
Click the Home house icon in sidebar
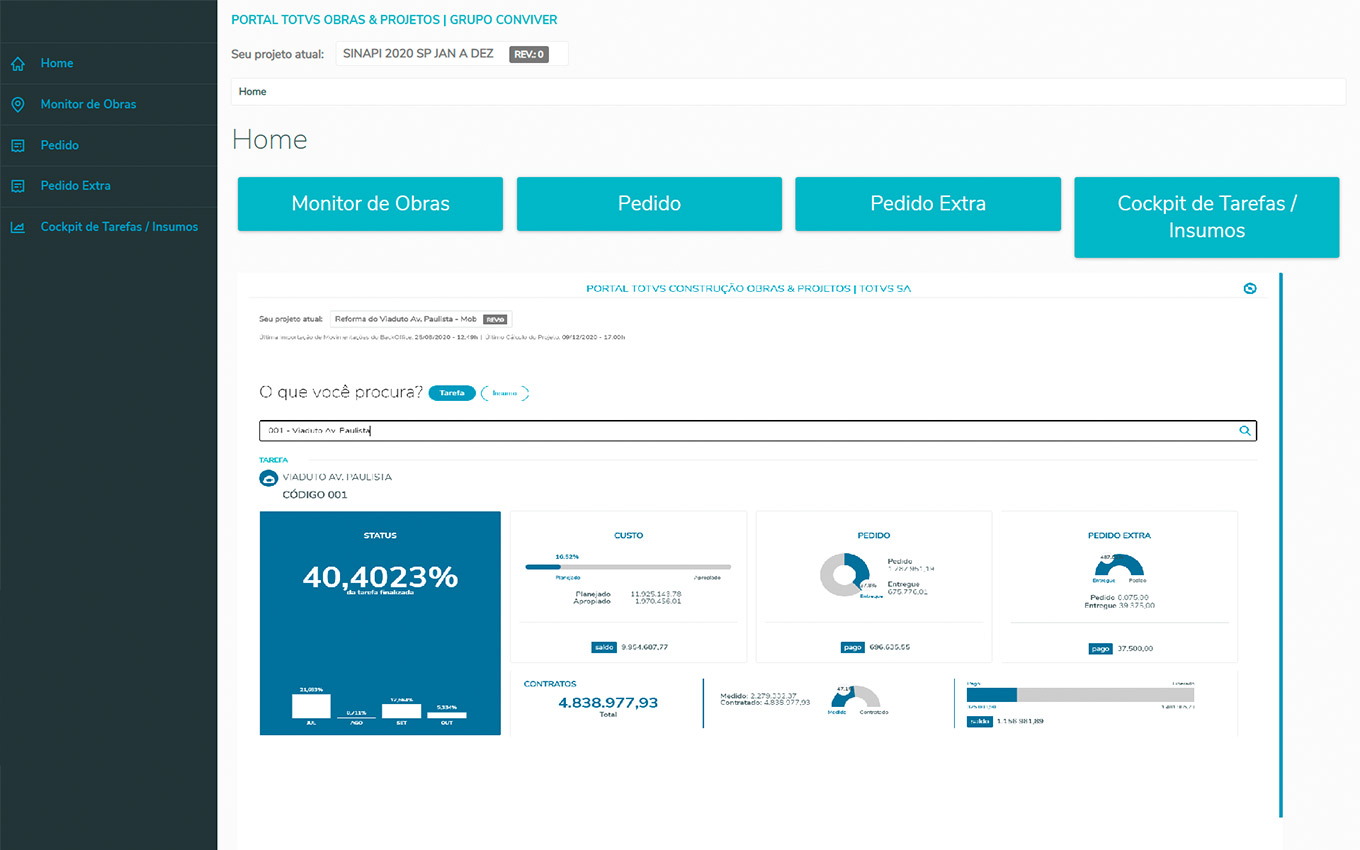pos(17,64)
